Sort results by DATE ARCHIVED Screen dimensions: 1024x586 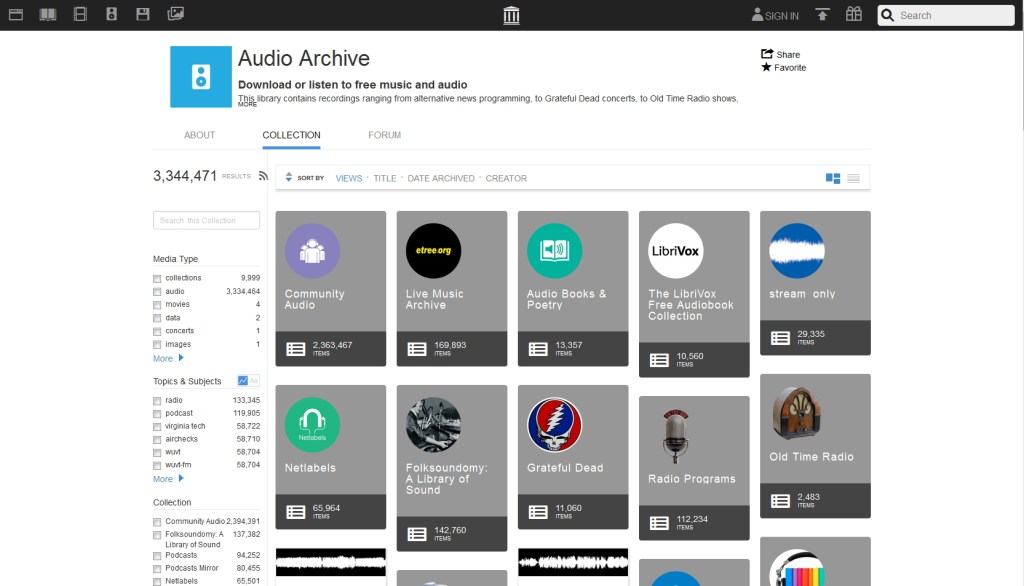(441, 178)
